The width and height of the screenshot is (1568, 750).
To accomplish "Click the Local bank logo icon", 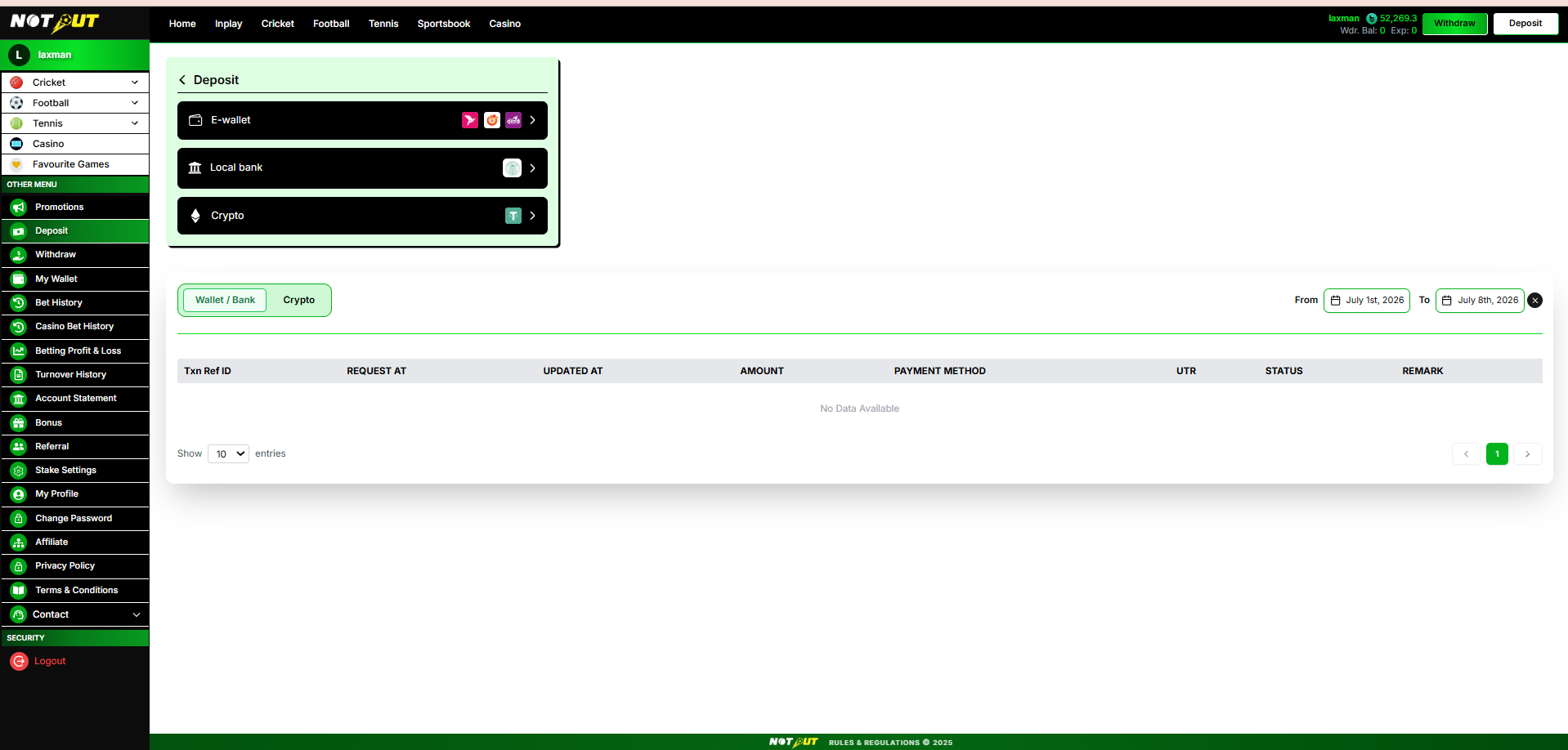I will click(512, 168).
